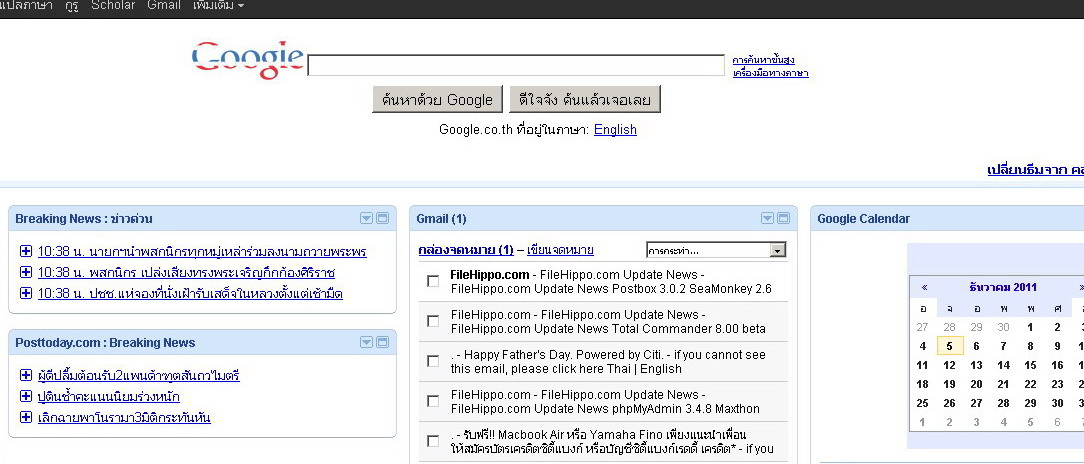Check the Happy Father's Day email
Viewport: 1084px width, 464px height.
pyautogui.click(x=433, y=361)
